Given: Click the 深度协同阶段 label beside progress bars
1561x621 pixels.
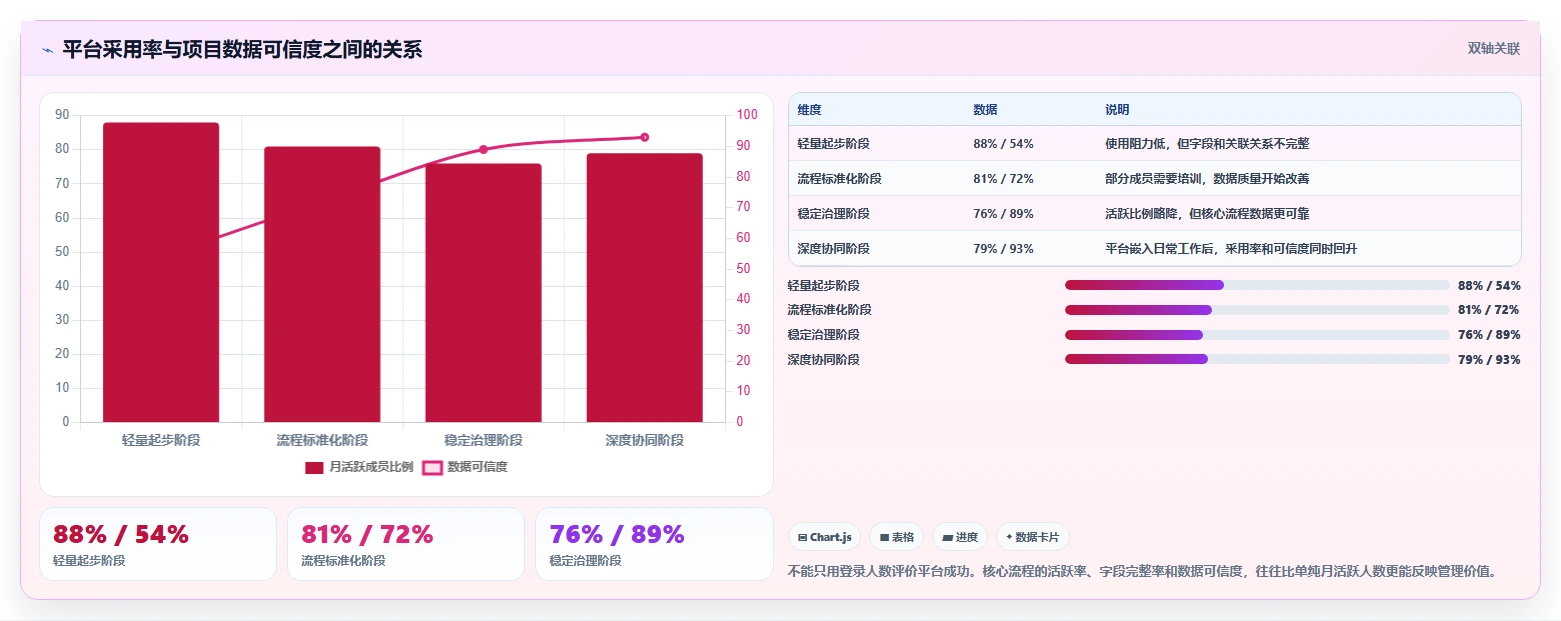Looking at the screenshot, I should coord(823,360).
